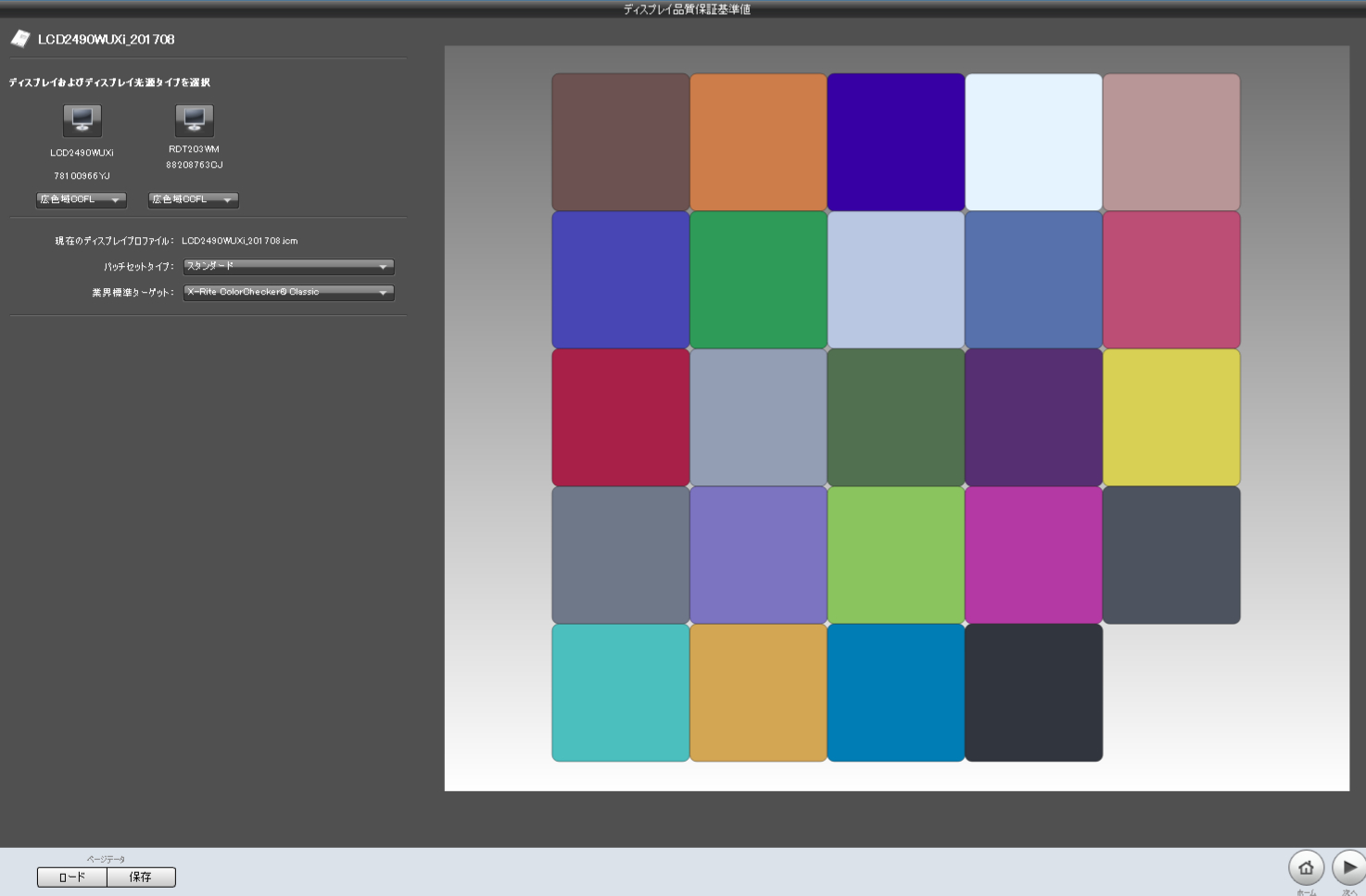The image size is (1366, 896).
Task: Click the turquoise color patch
Action: click(620, 693)
